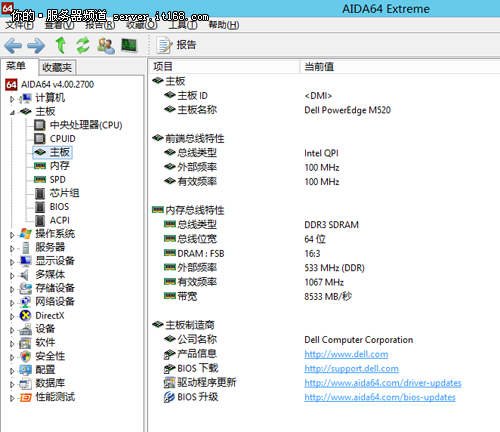The height and width of the screenshot is (432, 500).
Task: Open the http://www.dell.com link
Action: 346,354
